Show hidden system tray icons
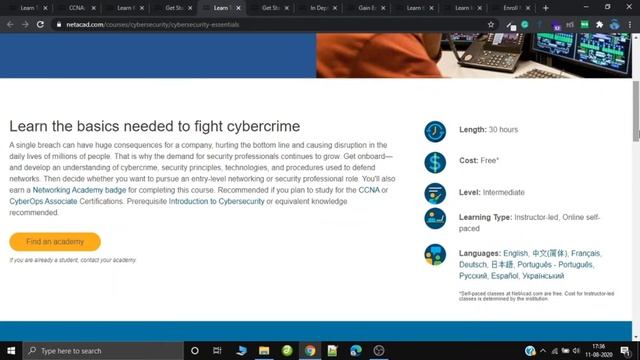Screen dimensions: 640x360 click(543, 351)
